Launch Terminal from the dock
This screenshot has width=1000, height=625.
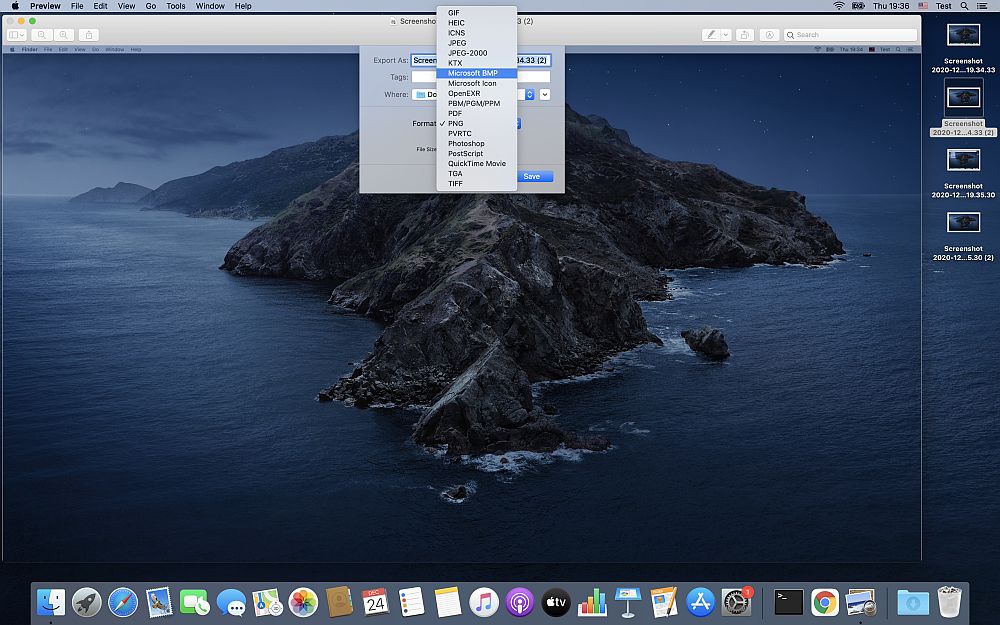(x=788, y=602)
